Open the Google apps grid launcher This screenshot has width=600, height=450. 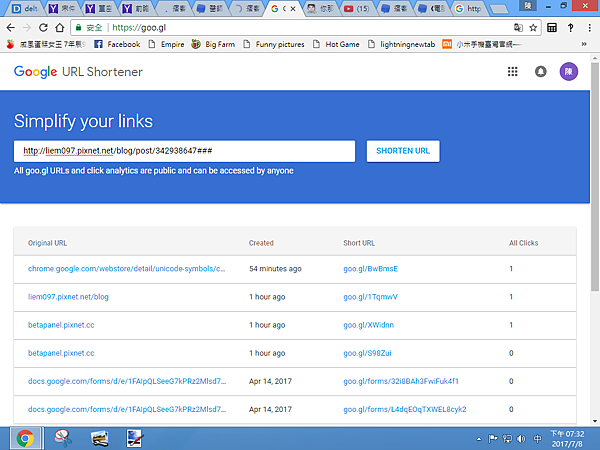click(x=512, y=72)
